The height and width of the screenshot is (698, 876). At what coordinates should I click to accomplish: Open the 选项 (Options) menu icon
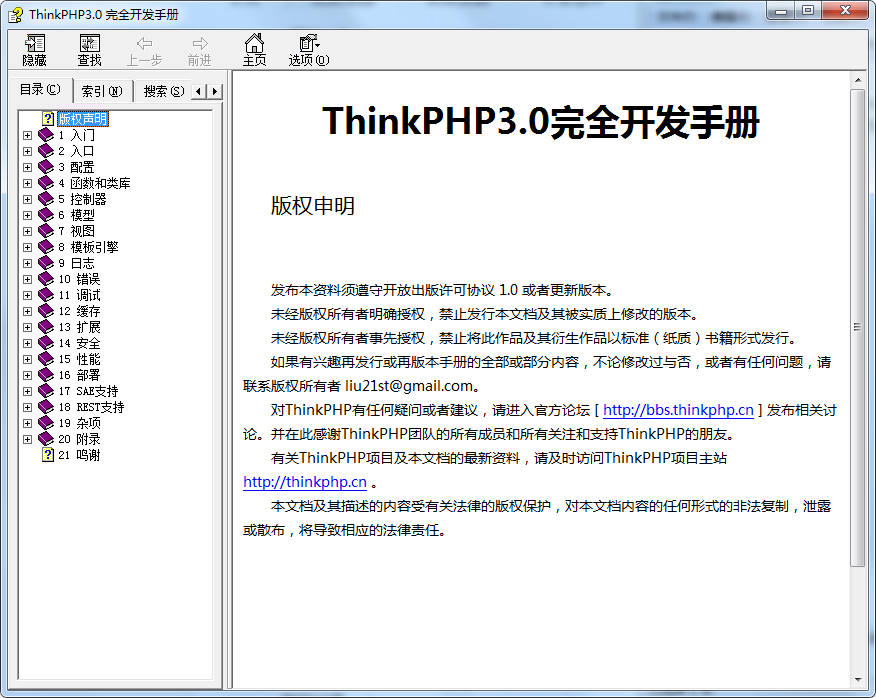click(x=307, y=49)
